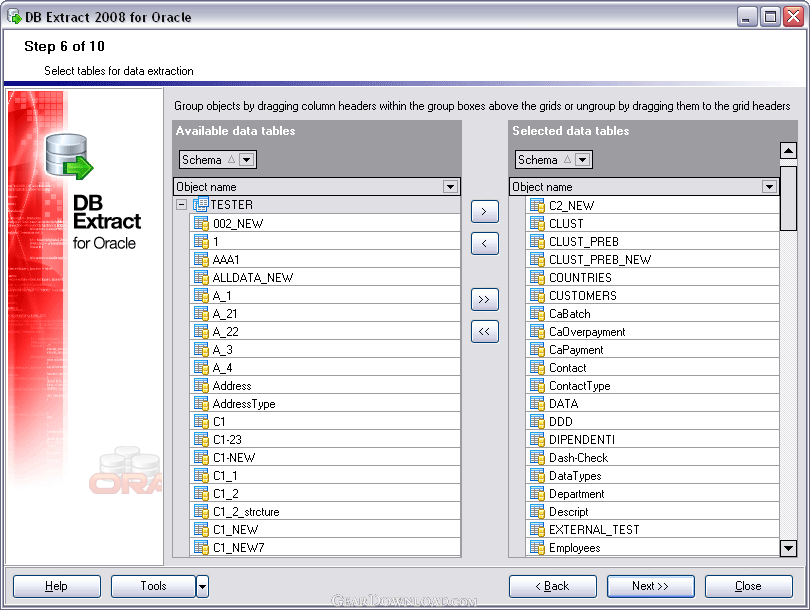Image resolution: width=810 pixels, height=610 pixels.
Task: Click the table icon next to A_21
Action: click(x=201, y=314)
